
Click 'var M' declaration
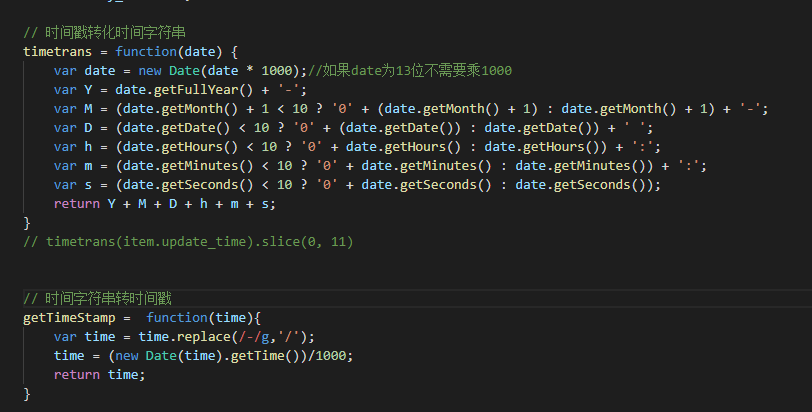[73, 109]
